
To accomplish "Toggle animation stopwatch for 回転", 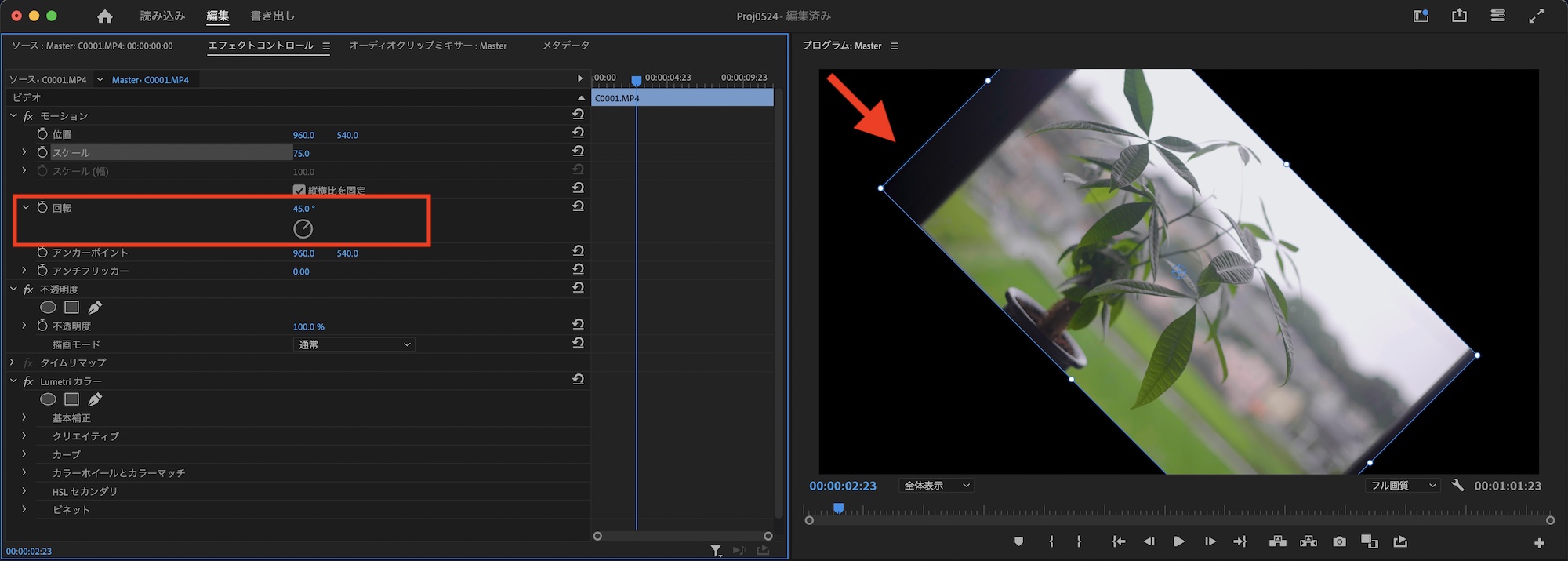I will pyautogui.click(x=42, y=208).
